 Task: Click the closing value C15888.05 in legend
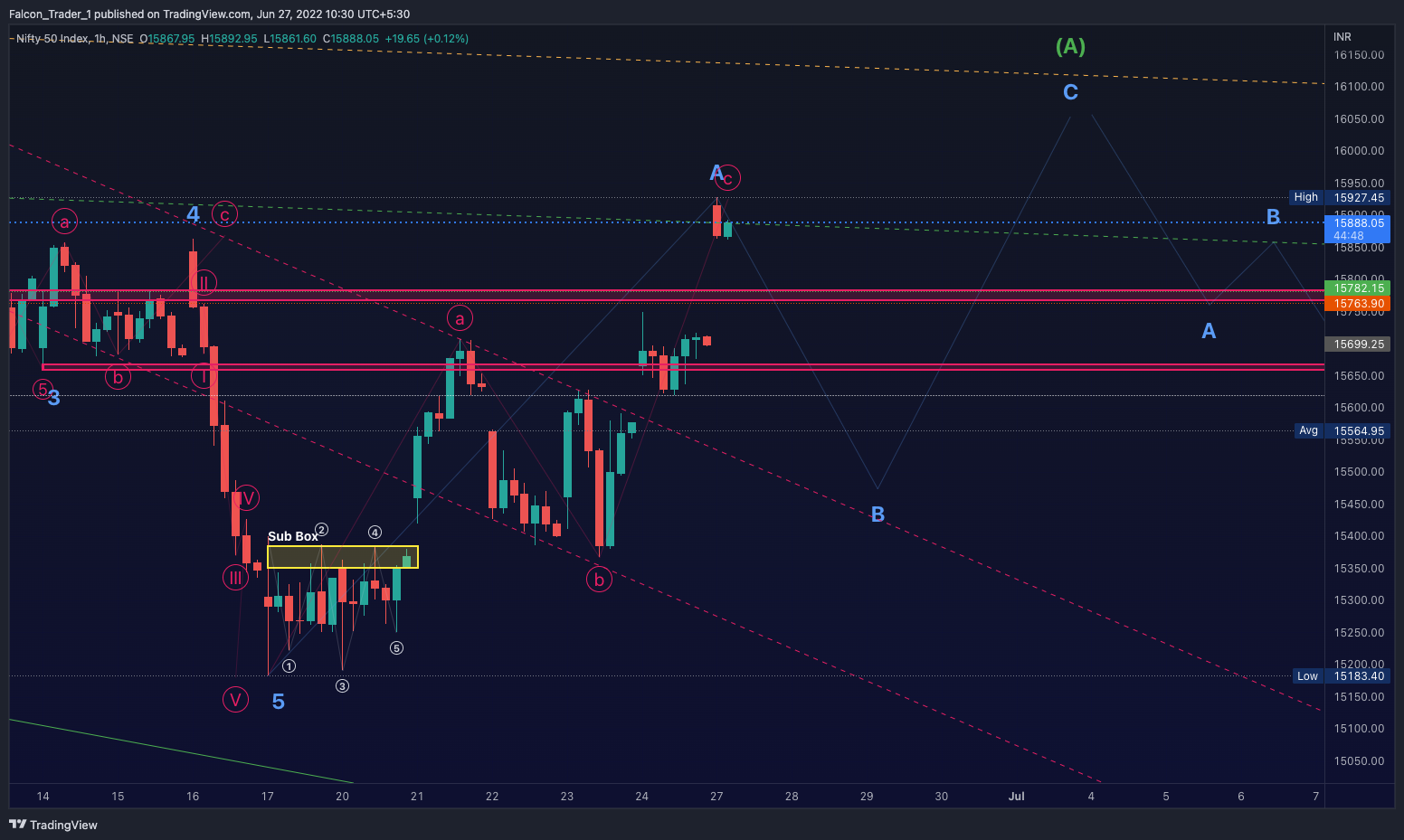(352, 39)
